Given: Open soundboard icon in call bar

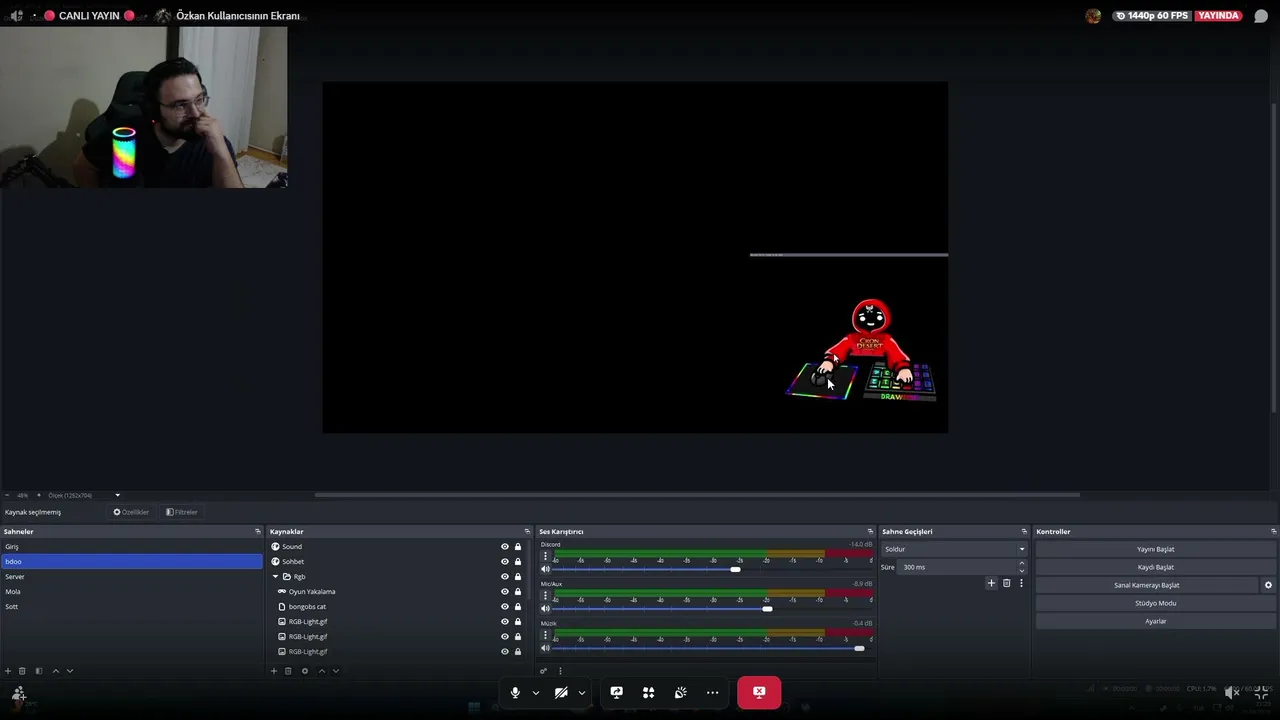Looking at the screenshot, I should tap(680, 692).
